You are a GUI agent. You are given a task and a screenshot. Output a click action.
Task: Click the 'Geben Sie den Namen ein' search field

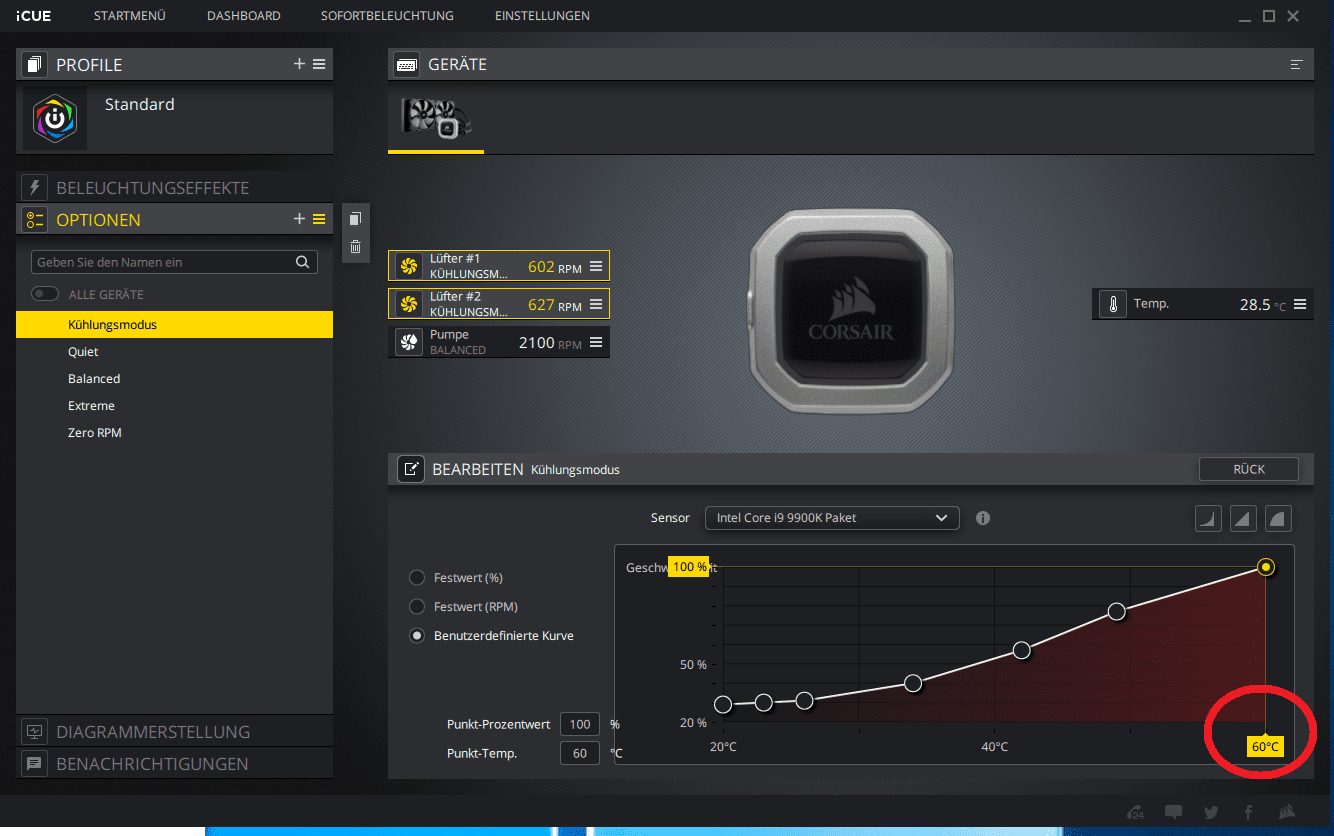(x=174, y=262)
